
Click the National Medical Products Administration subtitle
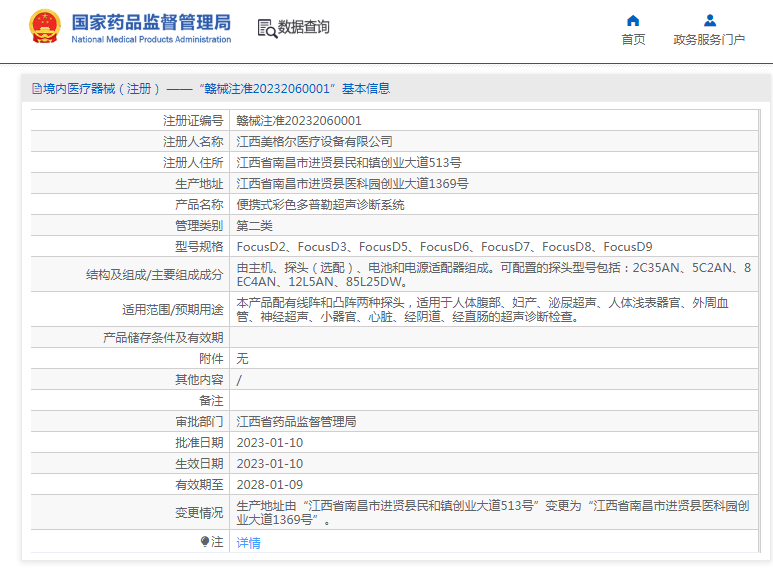[x=151, y=40]
